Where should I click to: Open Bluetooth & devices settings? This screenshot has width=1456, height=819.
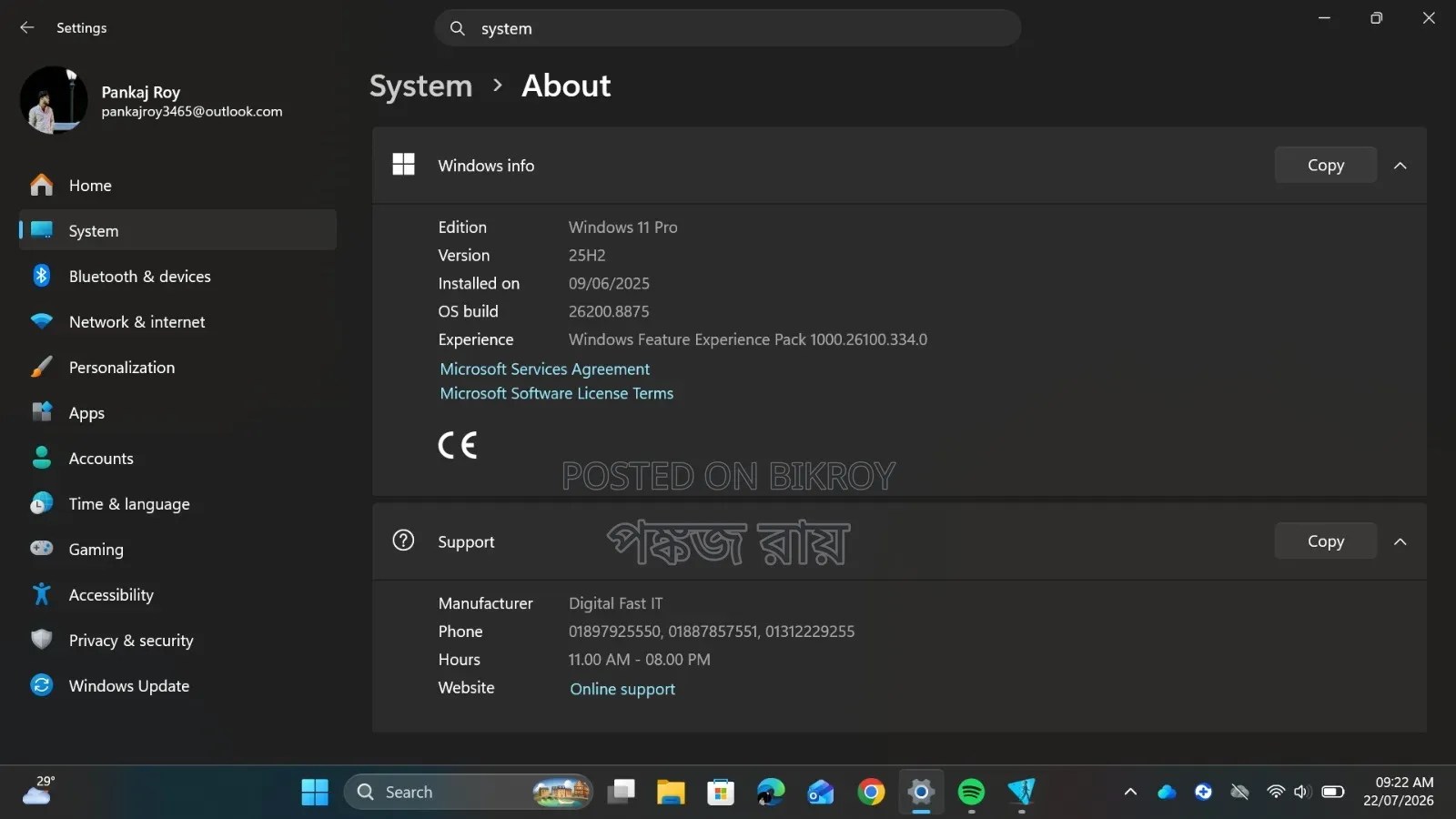[177, 276]
